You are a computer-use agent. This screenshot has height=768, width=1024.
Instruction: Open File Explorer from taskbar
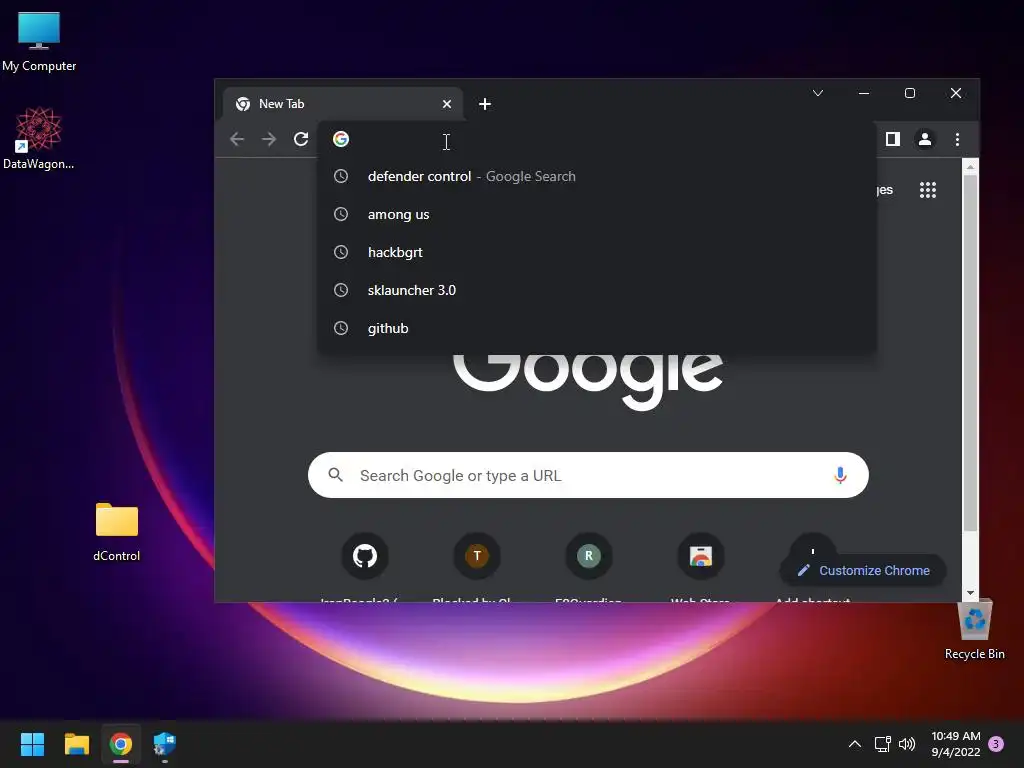(76, 744)
